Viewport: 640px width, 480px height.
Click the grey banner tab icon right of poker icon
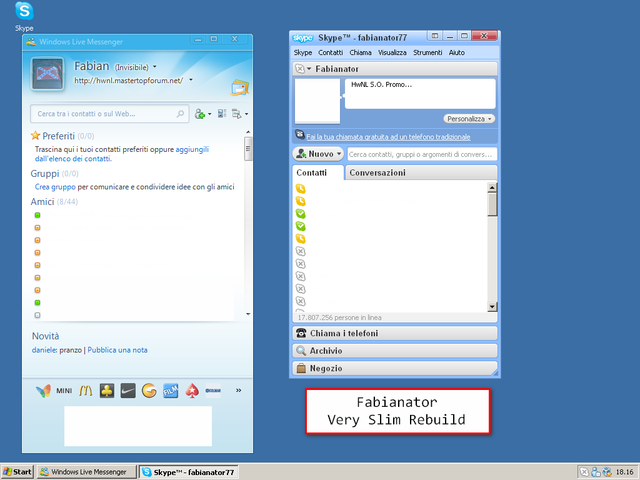213,391
